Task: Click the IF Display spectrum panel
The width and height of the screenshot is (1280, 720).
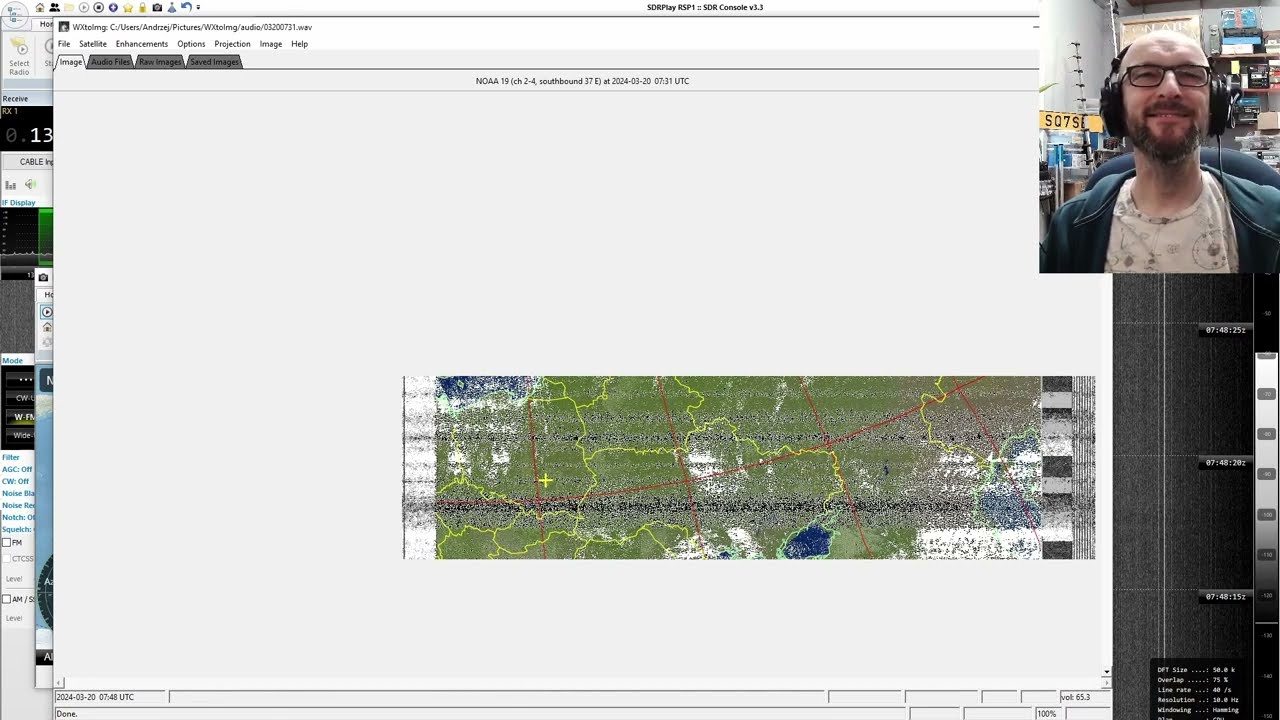Action: pos(27,238)
